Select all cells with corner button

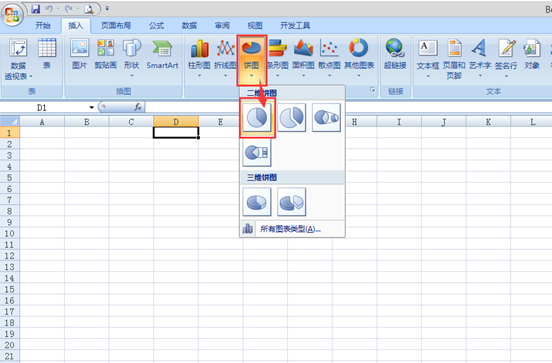pos(10,122)
